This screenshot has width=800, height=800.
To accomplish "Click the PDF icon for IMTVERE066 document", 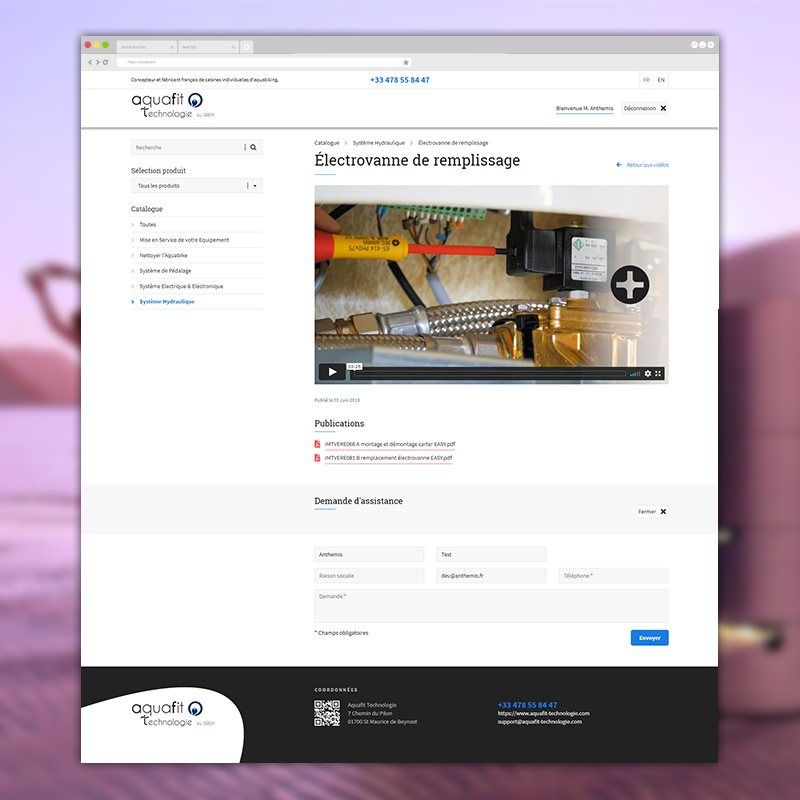I will click(318, 444).
